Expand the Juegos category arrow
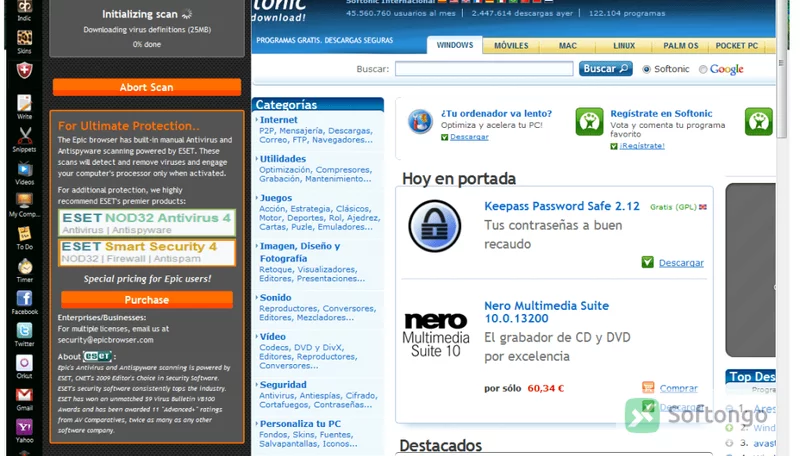 point(257,197)
